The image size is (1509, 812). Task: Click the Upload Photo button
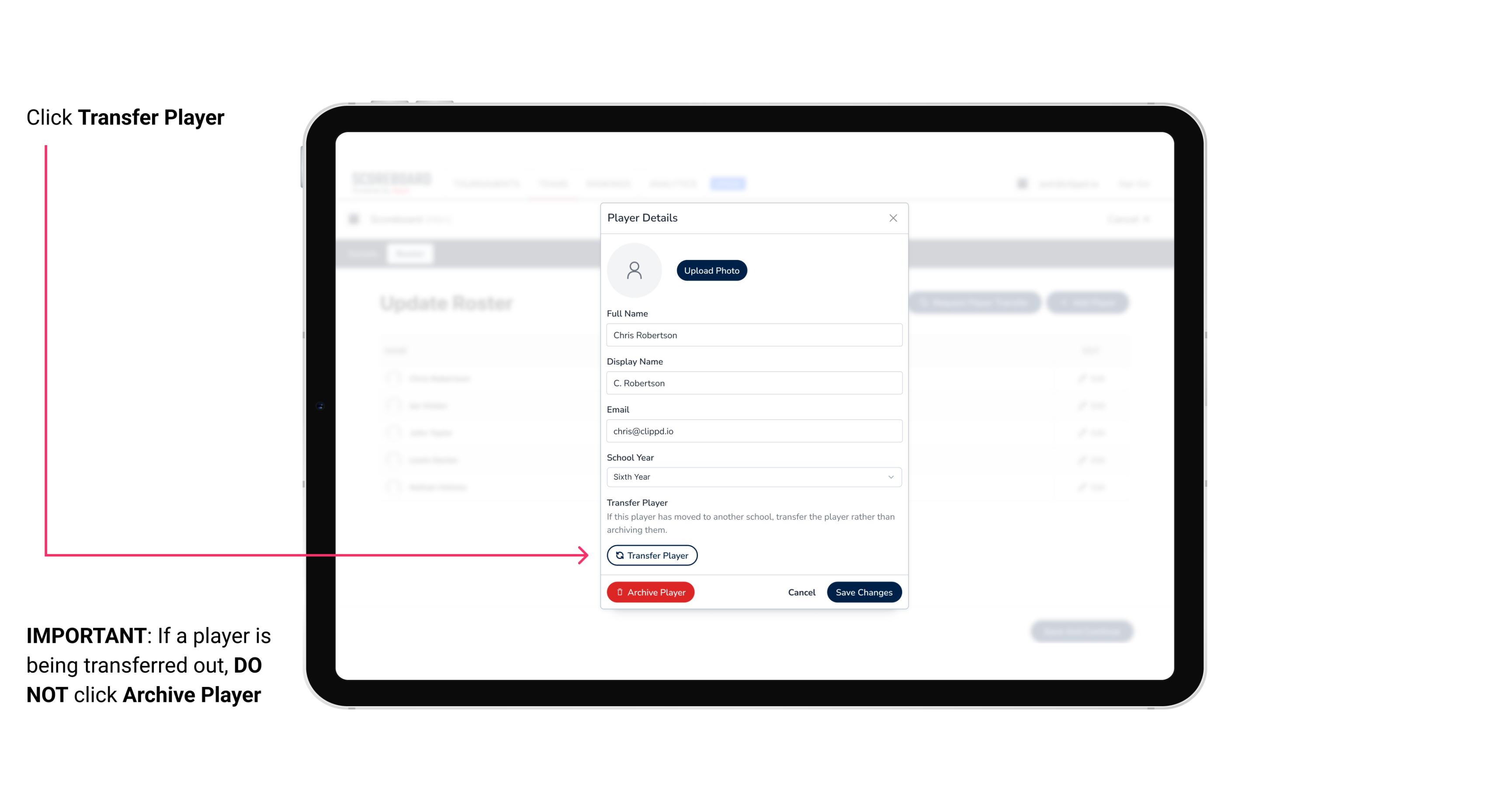pyautogui.click(x=712, y=269)
